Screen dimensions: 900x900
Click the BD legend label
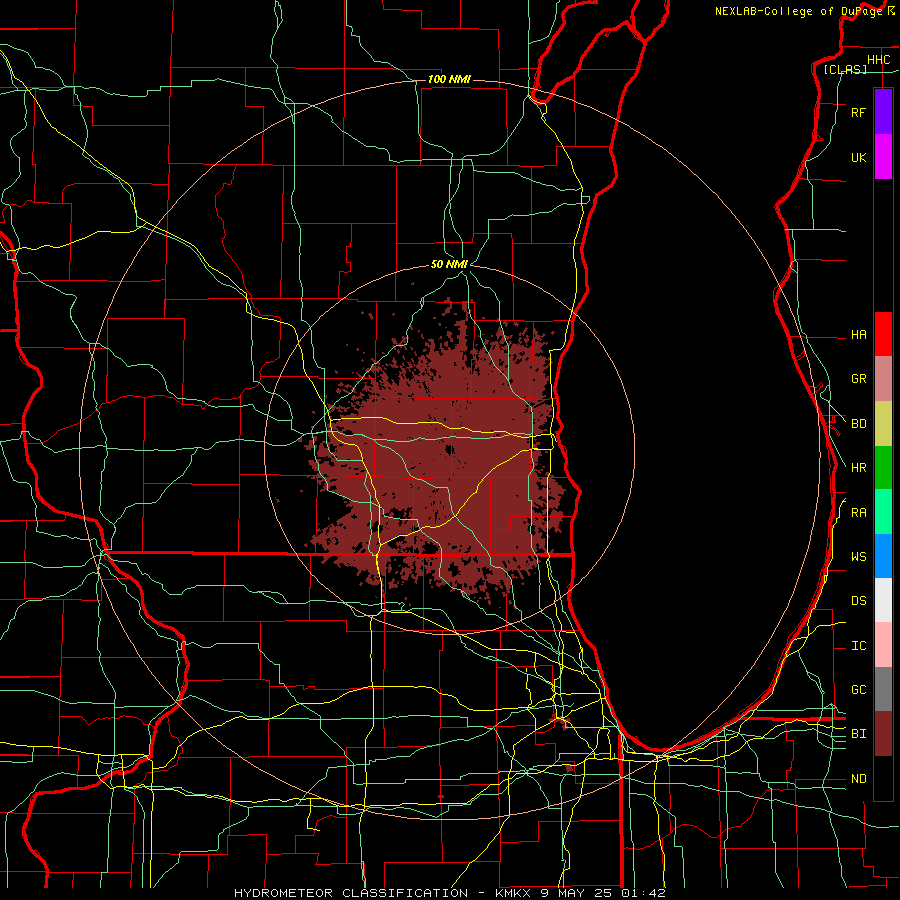pos(858,424)
